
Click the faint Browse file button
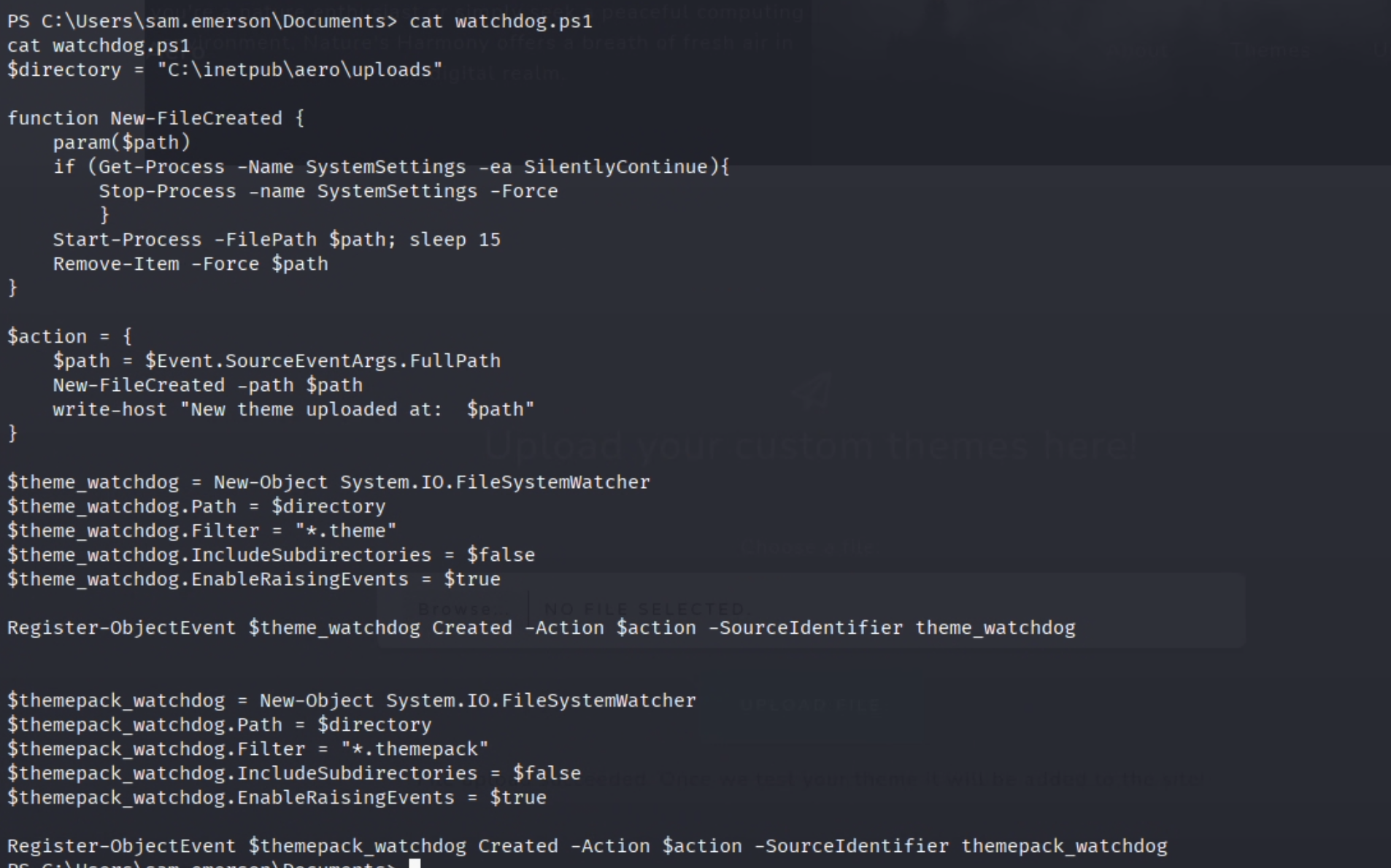455,608
